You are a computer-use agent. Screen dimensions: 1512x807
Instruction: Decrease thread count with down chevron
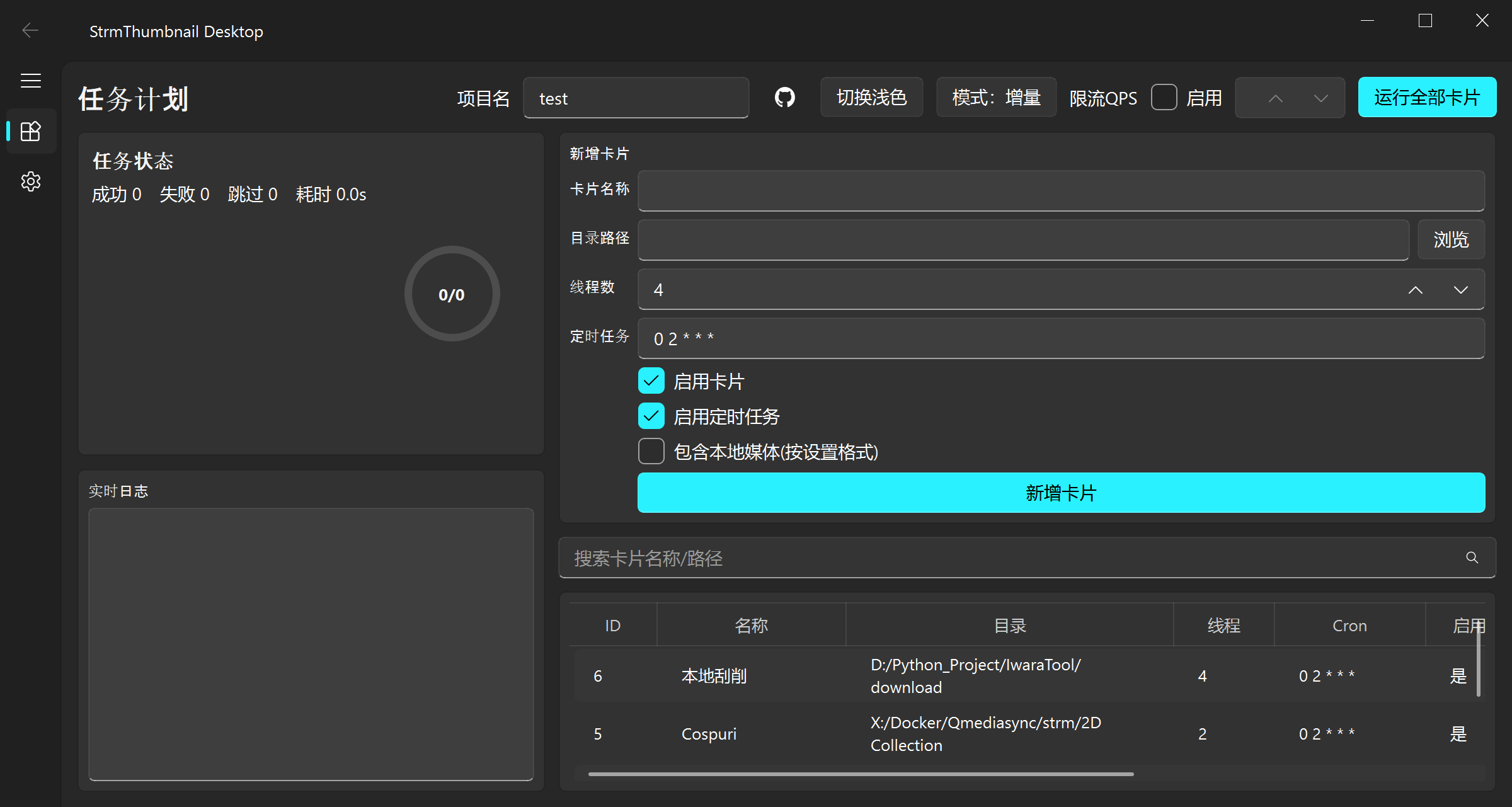point(1460,290)
